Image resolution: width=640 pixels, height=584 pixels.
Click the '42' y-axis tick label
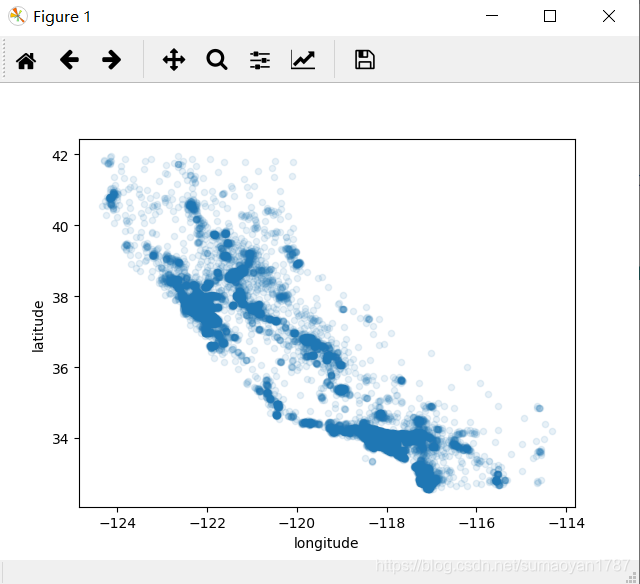(x=60, y=156)
